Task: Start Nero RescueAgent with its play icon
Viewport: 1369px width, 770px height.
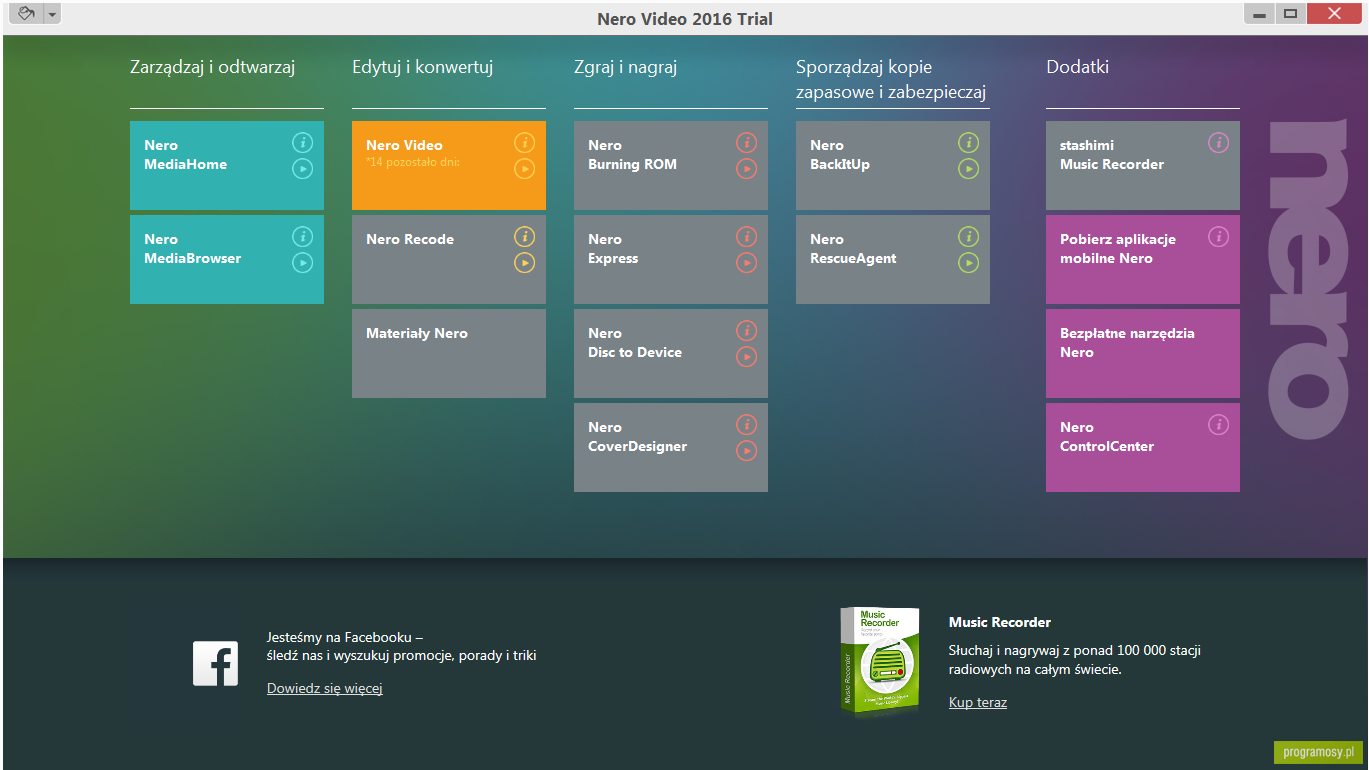Action: click(x=968, y=263)
